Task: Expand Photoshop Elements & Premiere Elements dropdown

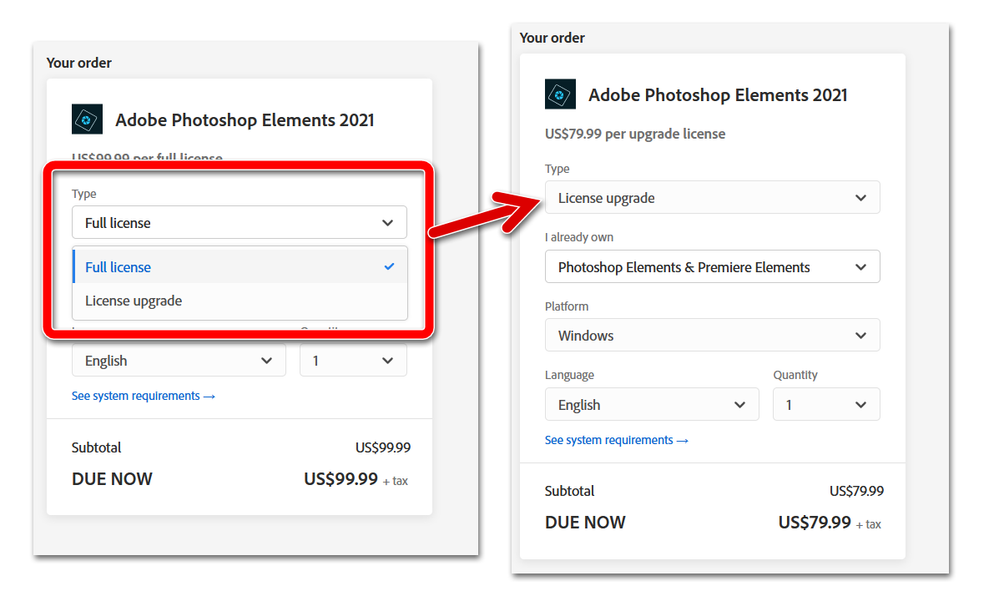Action: (712, 266)
